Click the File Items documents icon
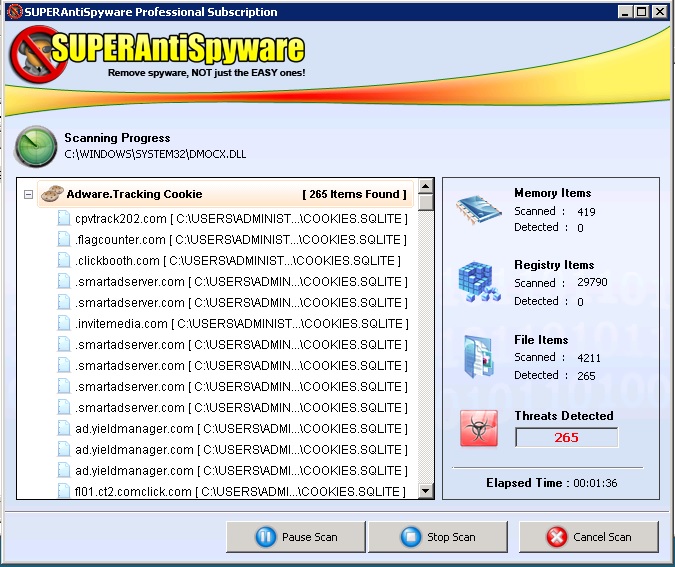 coord(481,357)
